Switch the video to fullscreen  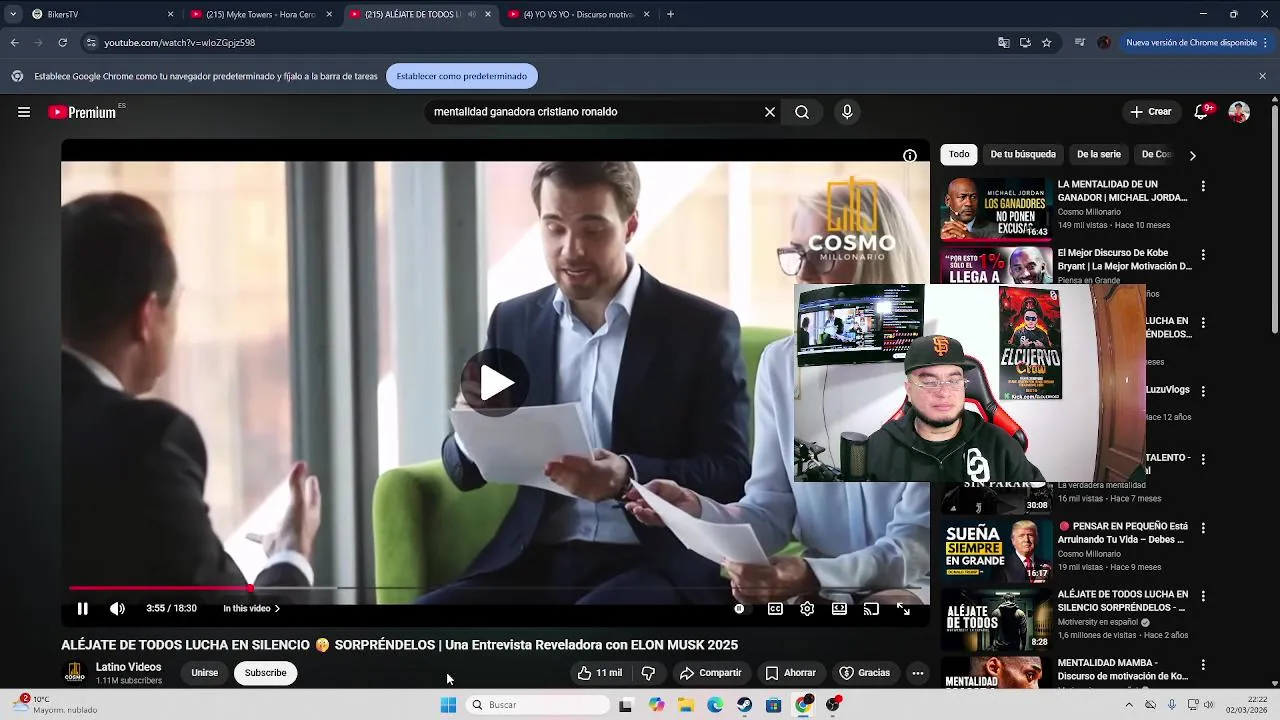pos(903,608)
